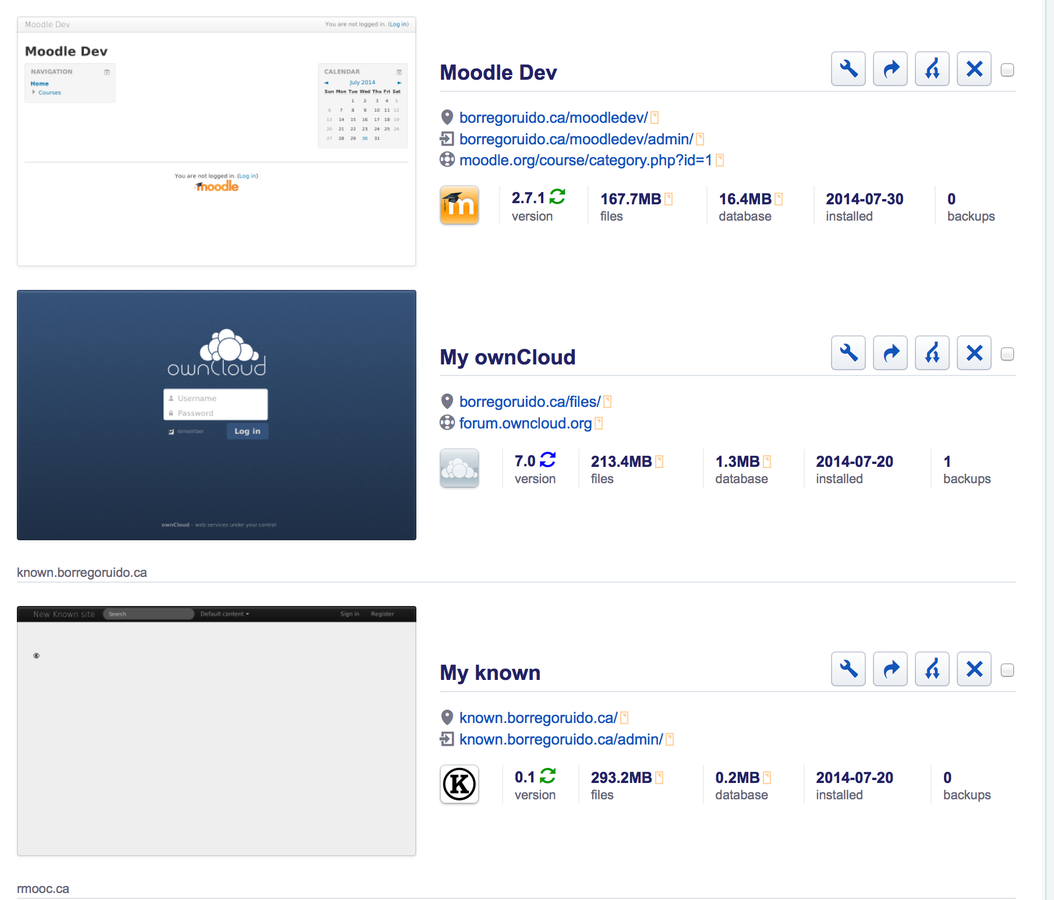Click the ownCloud login screenshot thumbnail
Screen dimensions: 1054x900
point(216,415)
